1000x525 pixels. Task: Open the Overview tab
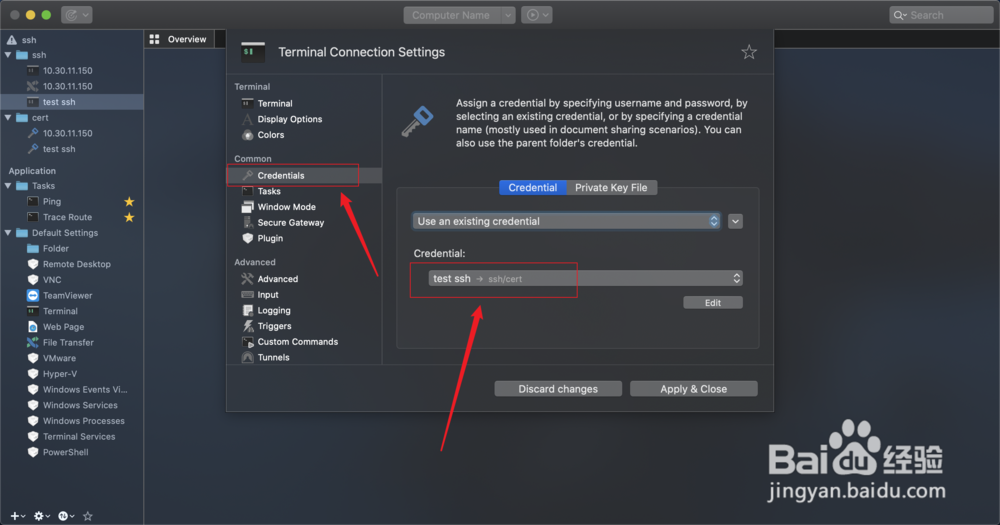click(179, 39)
